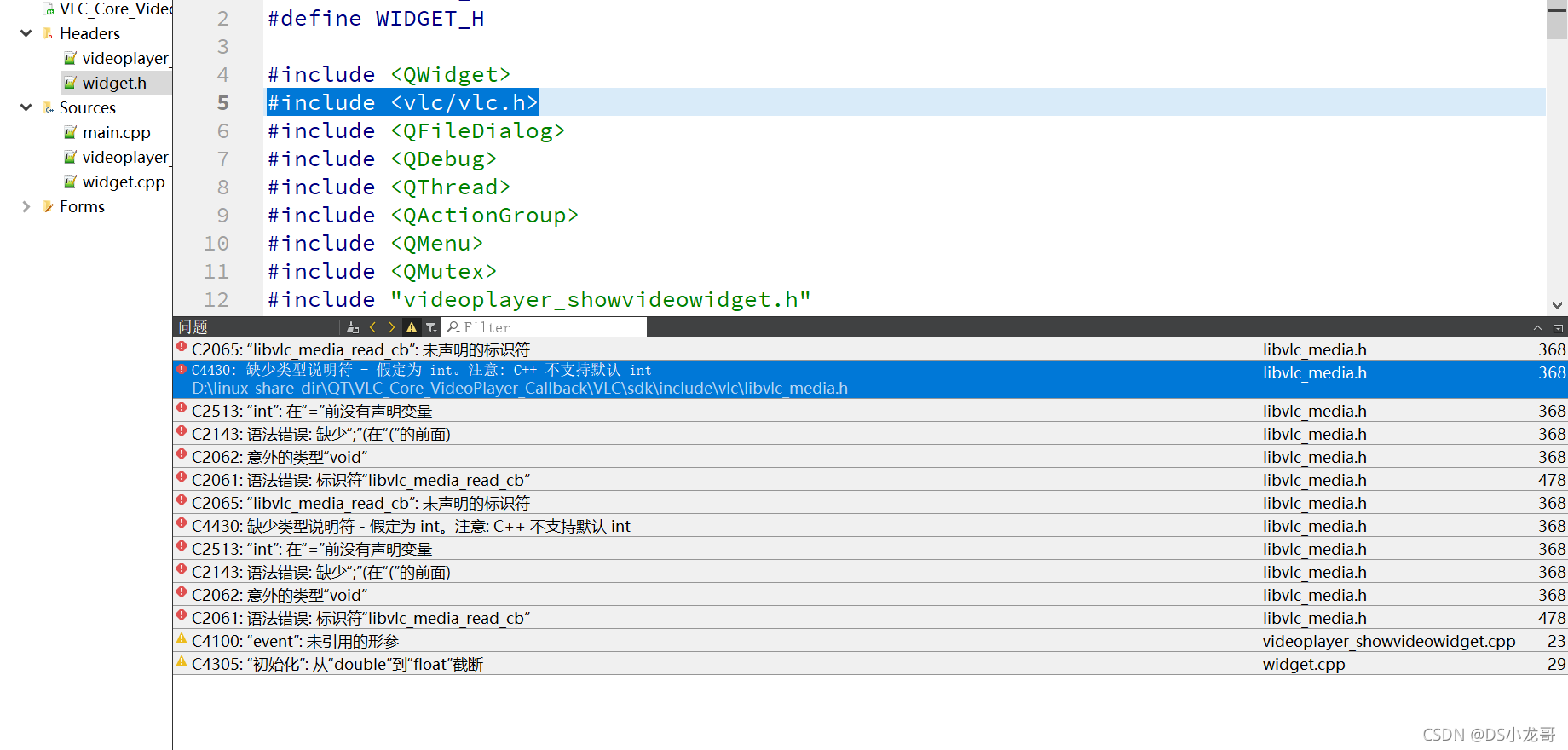The height and width of the screenshot is (750, 1568).
Task: Open the issue category filter dropdown
Action: (x=431, y=327)
